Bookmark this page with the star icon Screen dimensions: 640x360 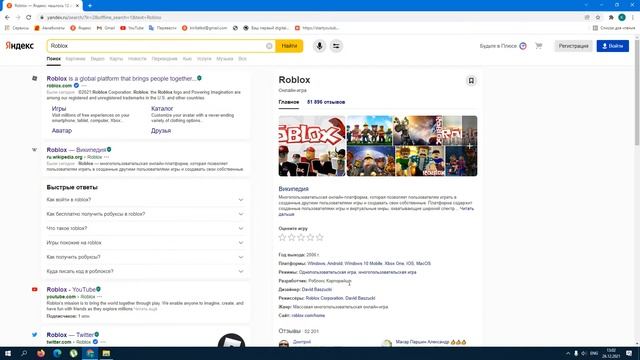coord(598,17)
